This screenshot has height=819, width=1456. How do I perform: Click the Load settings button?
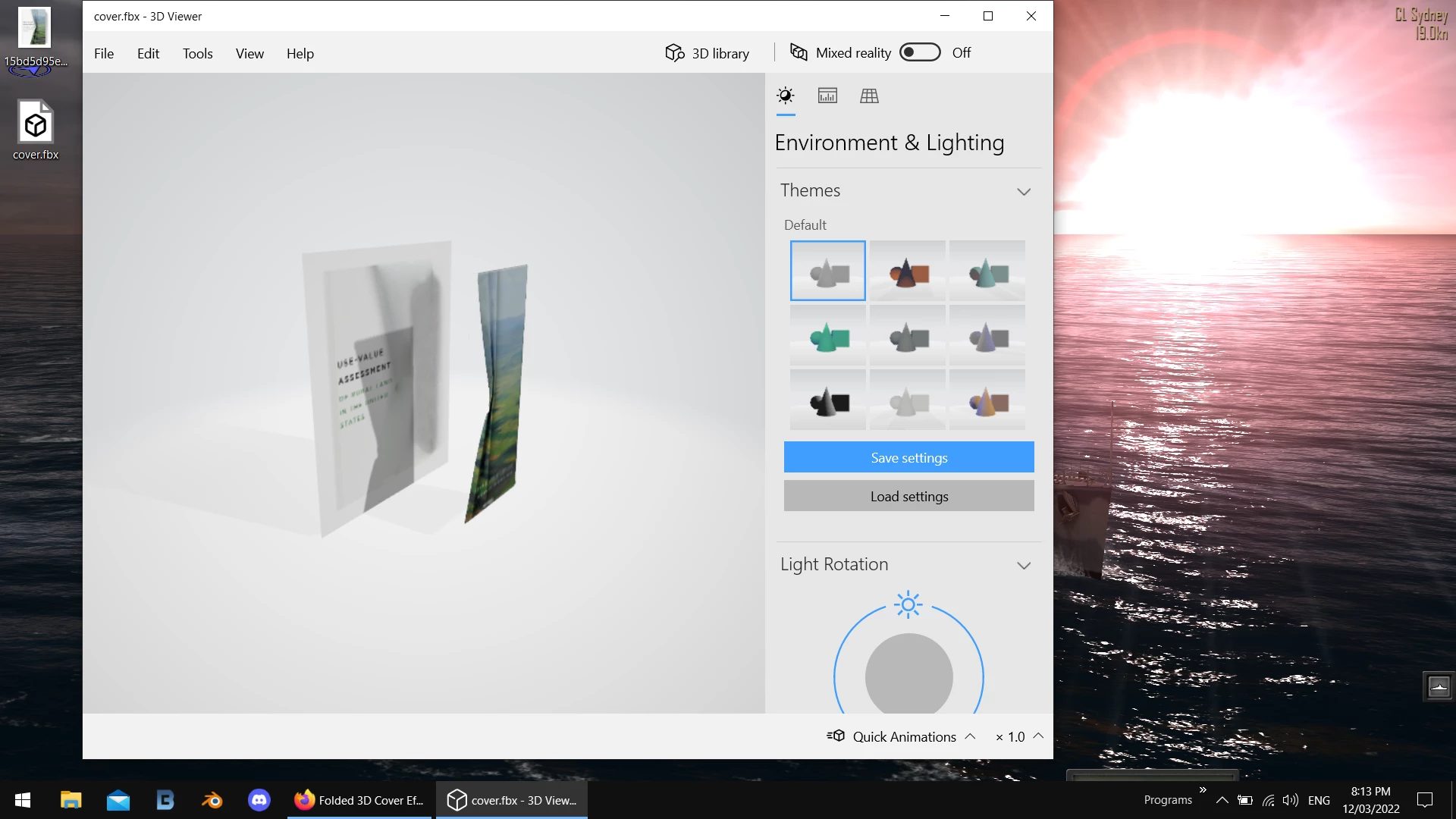tap(908, 496)
